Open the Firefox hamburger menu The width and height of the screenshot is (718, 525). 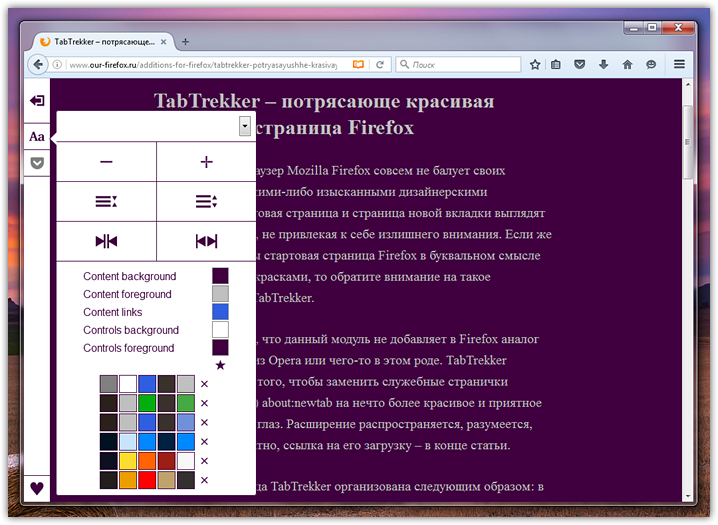tap(680, 65)
